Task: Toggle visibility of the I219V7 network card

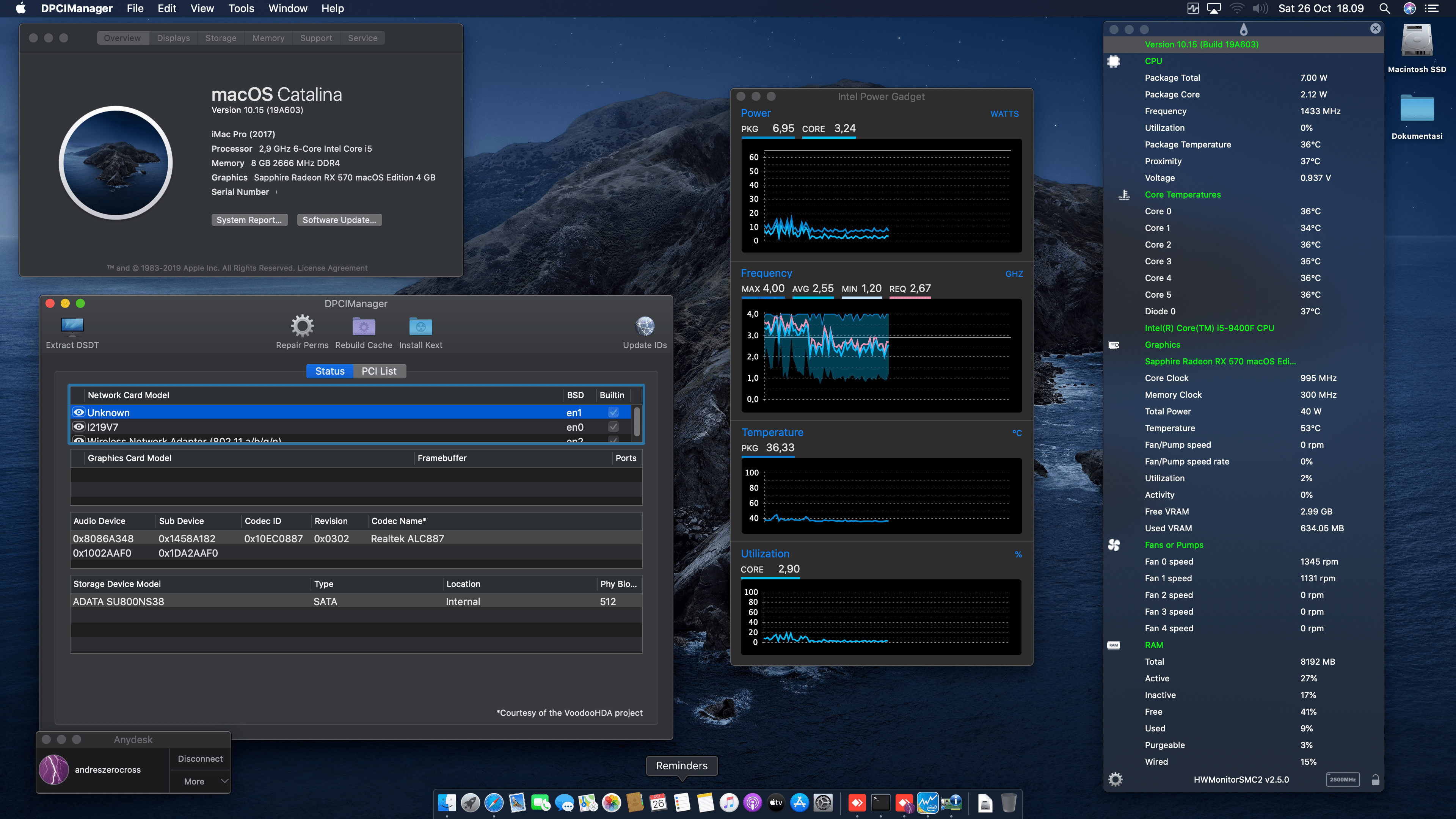Action: pyautogui.click(x=79, y=427)
